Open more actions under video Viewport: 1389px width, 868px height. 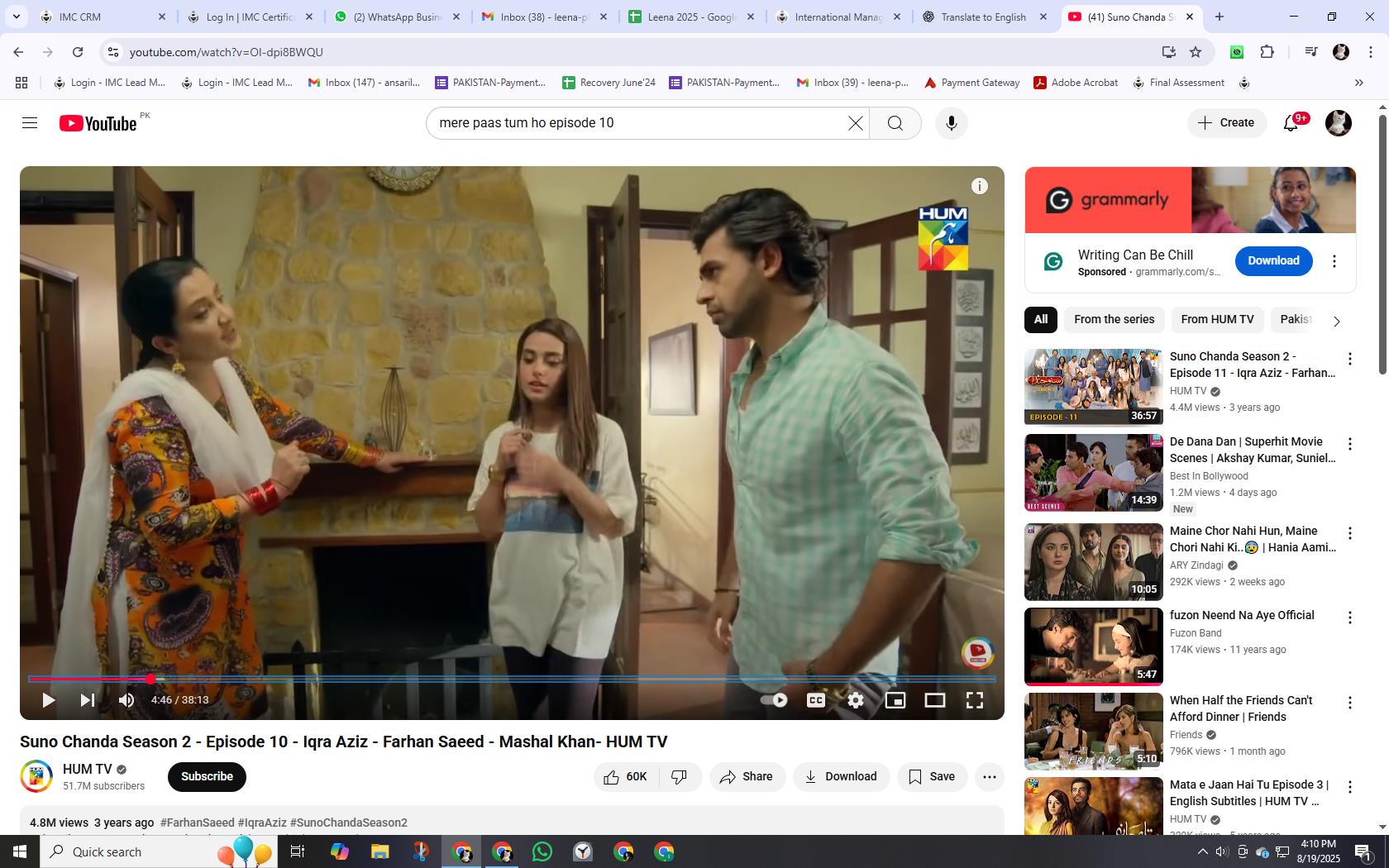(x=990, y=776)
